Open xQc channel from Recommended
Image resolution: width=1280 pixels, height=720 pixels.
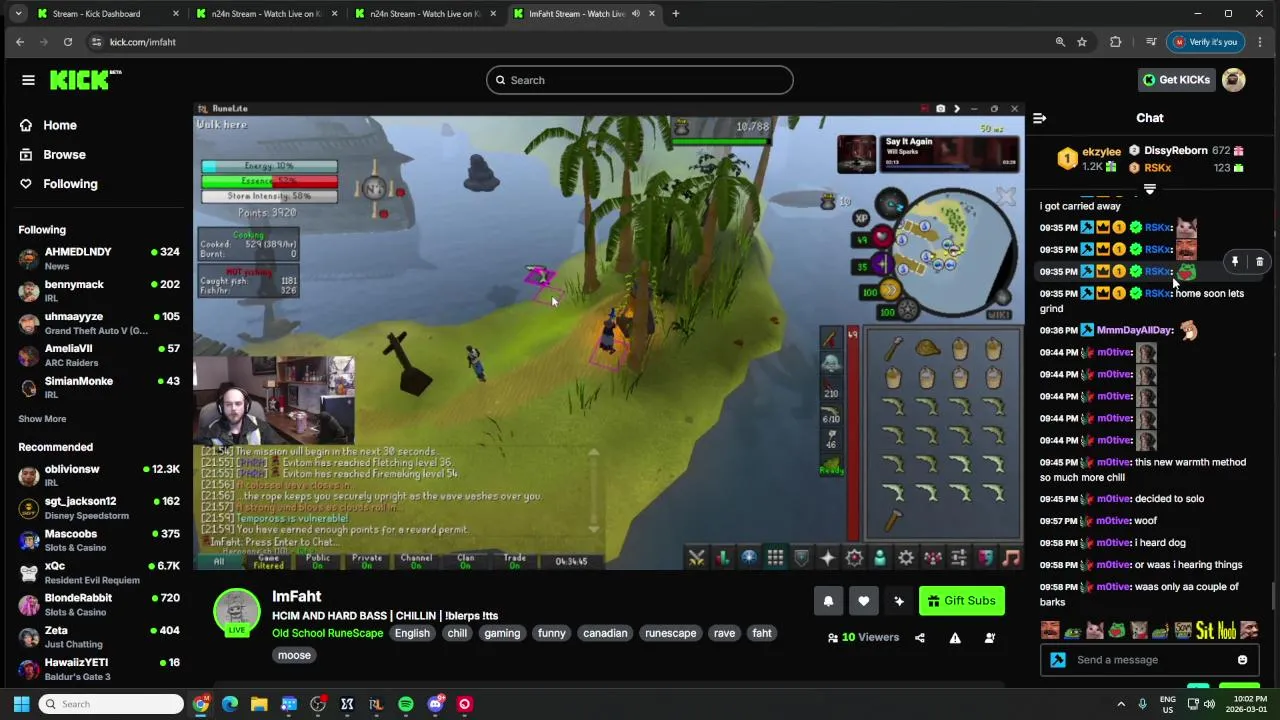(98, 572)
